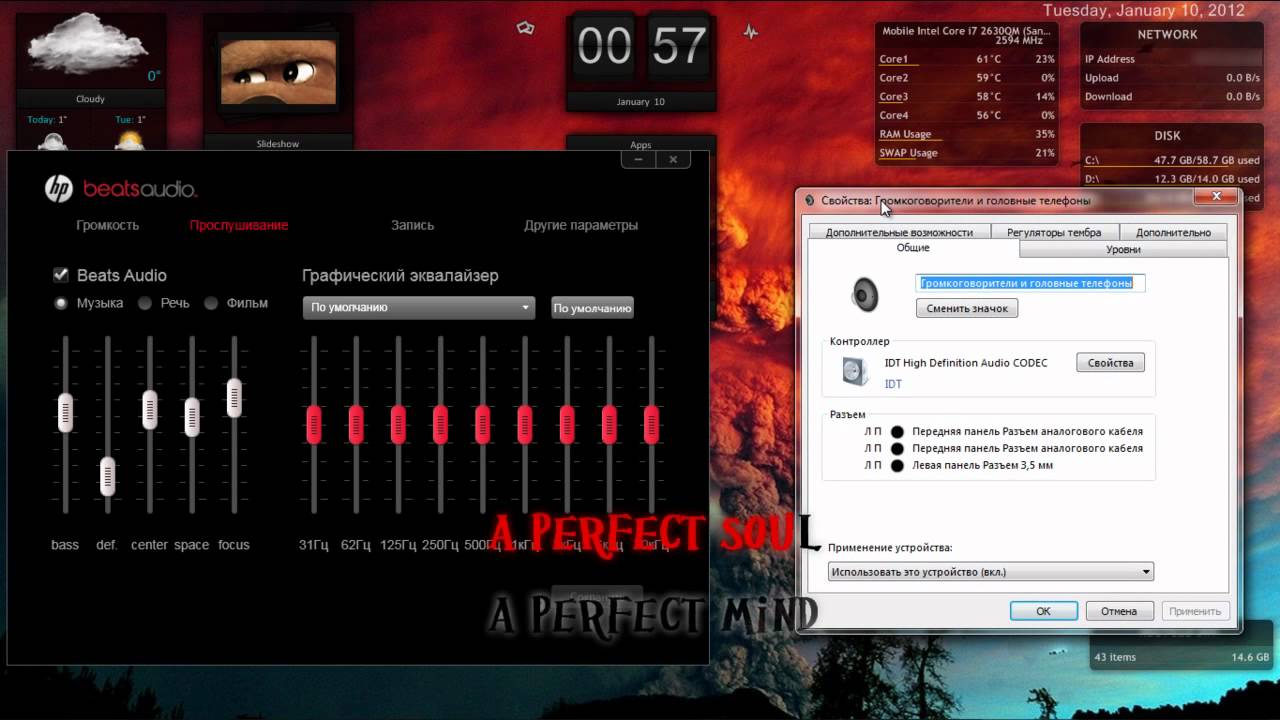Open the Громкость tab in Beats Audio
Image resolution: width=1280 pixels, height=720 pixels.
107,225
